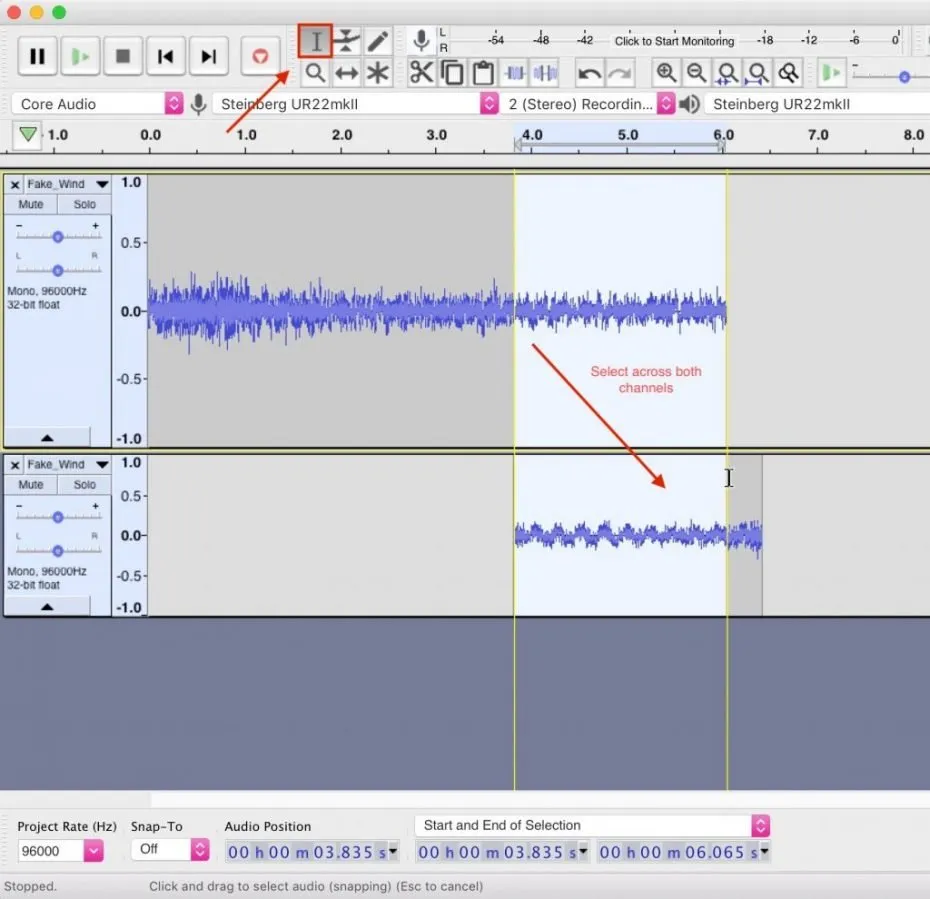Select the Time Shift tool
This screenshot has height=899, width=930.
(347, 72)
